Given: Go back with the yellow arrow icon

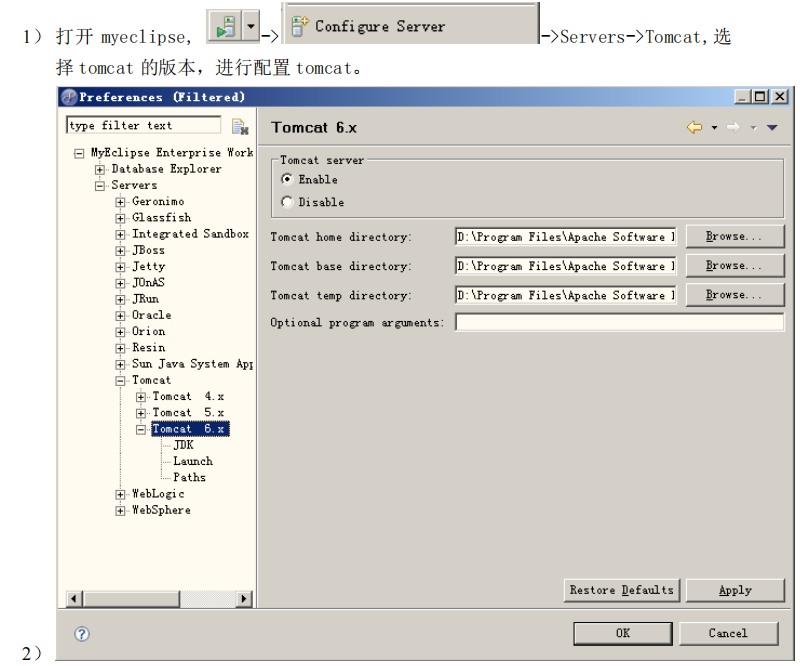Looking at the screenshot, I should coord(694,127).
